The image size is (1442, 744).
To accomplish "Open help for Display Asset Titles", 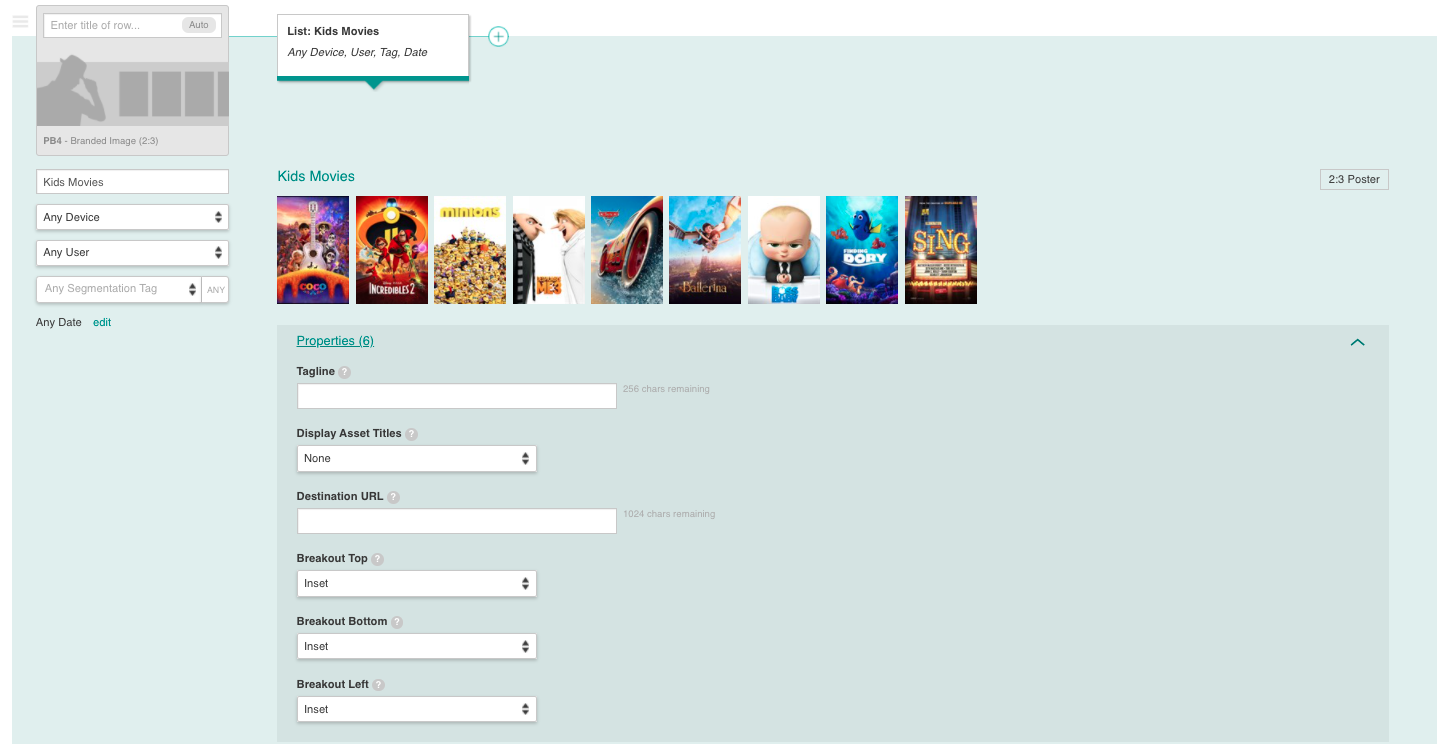I will click(x=411, y=434).
